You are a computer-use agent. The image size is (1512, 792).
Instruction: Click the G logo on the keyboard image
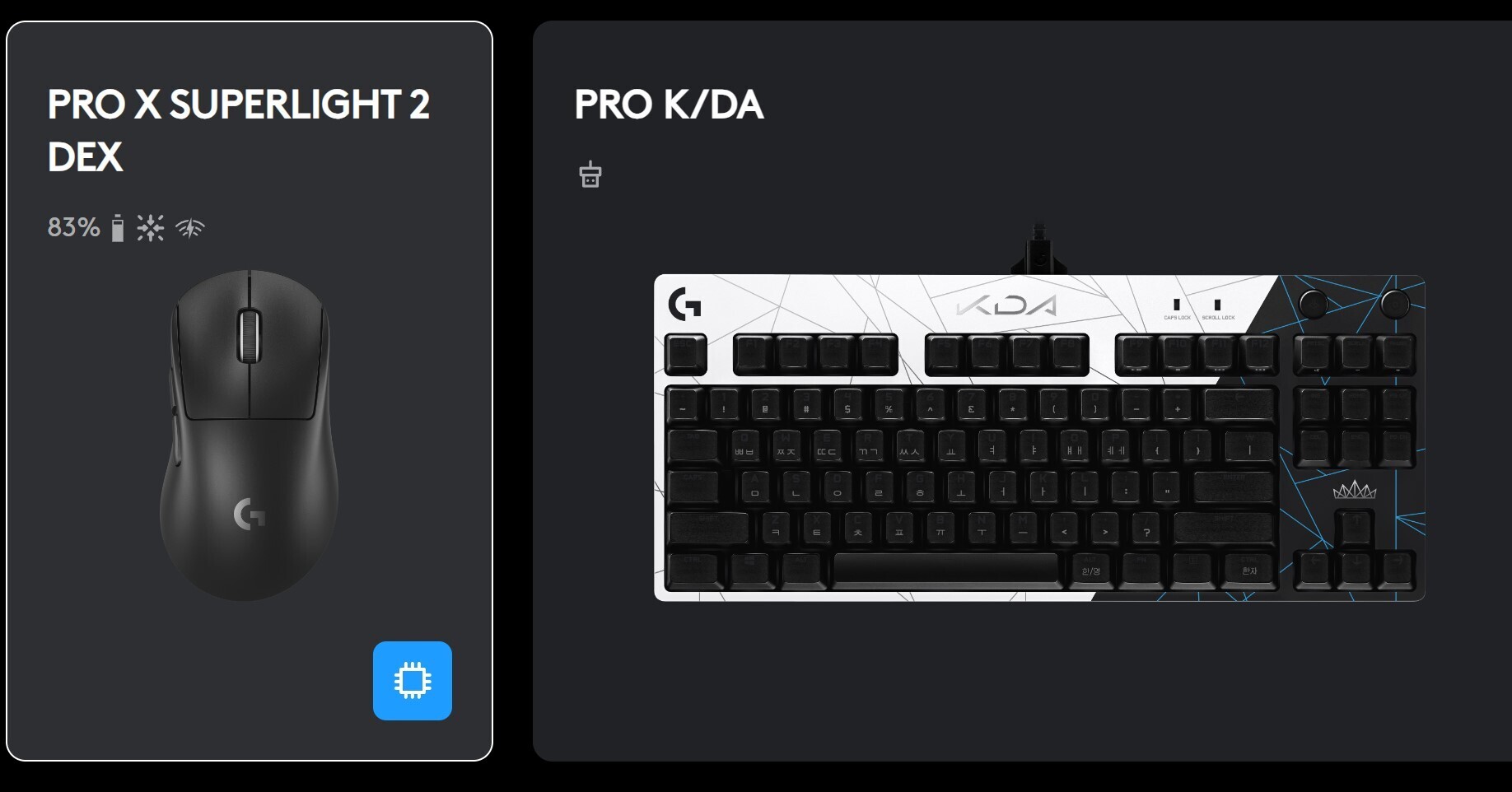coord(685,304)
